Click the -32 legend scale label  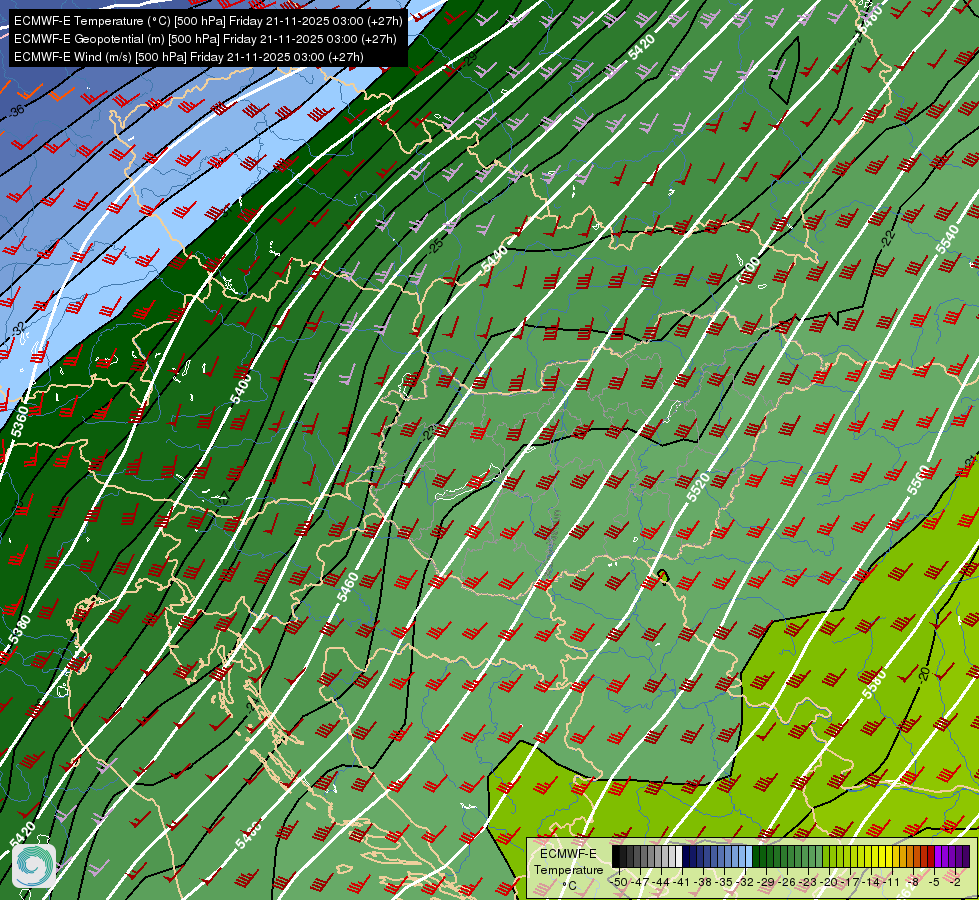coord(745,882)
